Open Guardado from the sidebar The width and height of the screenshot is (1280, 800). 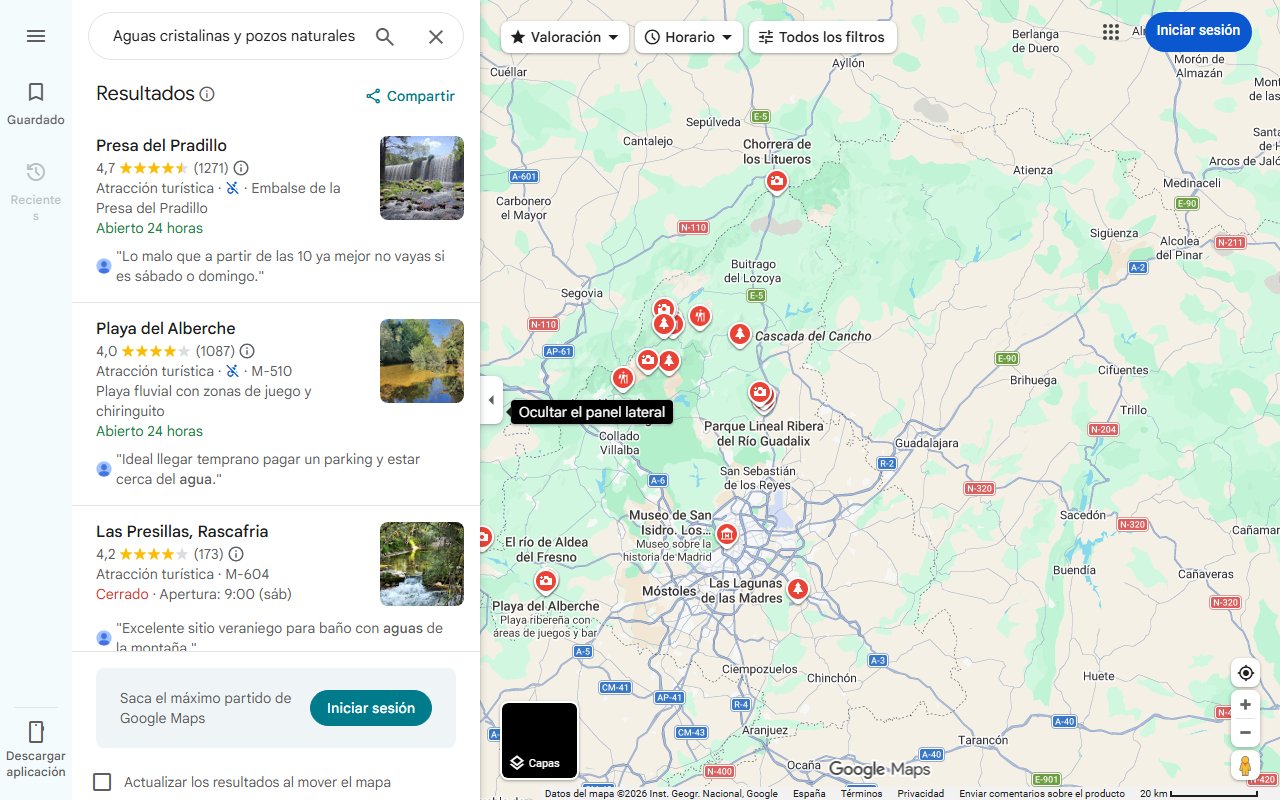tap(36, 101)
